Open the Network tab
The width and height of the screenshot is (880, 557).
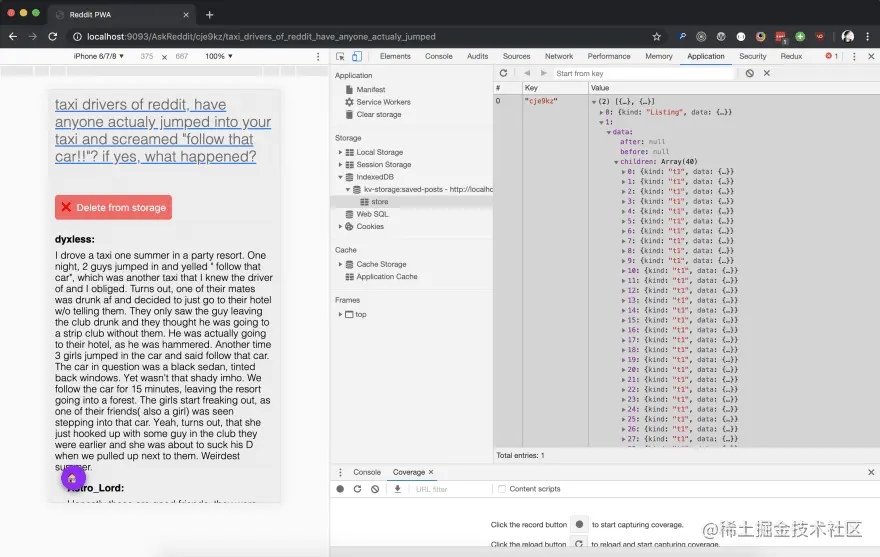pyautogui.click(x=559, y=56)
